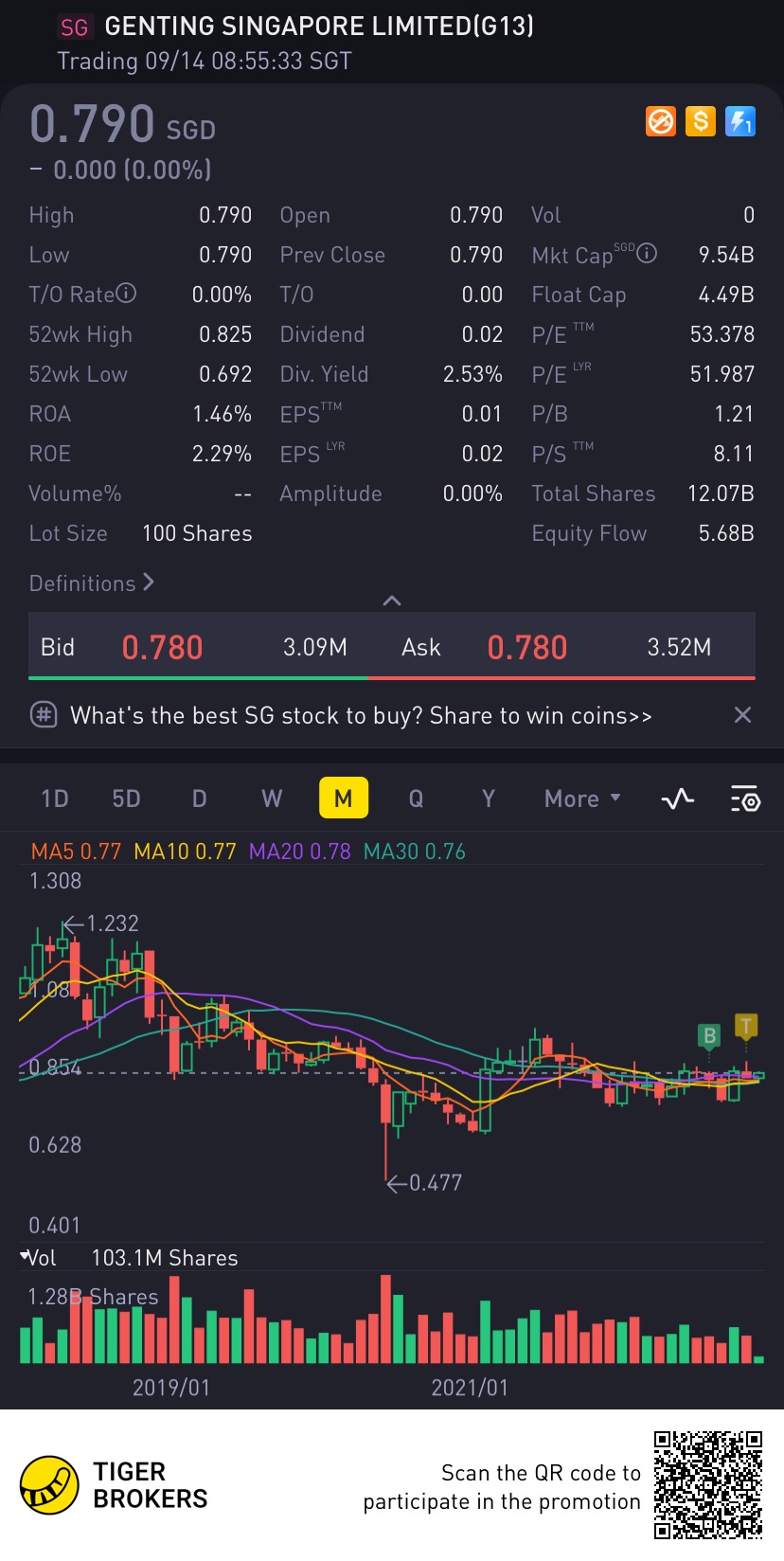Tap the green B buy marker
The width and height of the screenshot is (784, 1561).
point(709,1035)
